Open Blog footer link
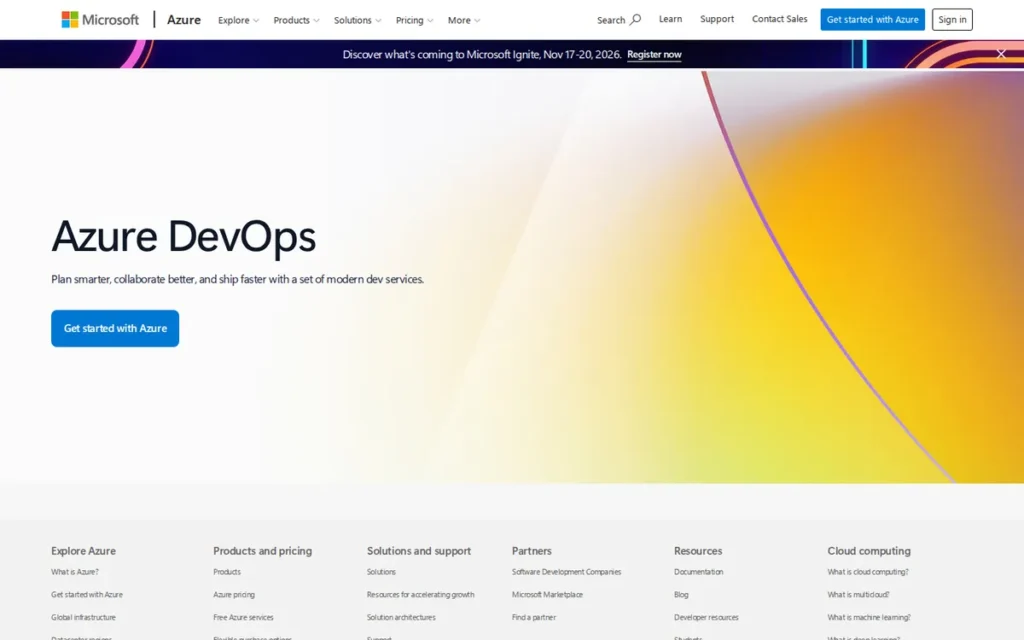 tap(681, 594)
